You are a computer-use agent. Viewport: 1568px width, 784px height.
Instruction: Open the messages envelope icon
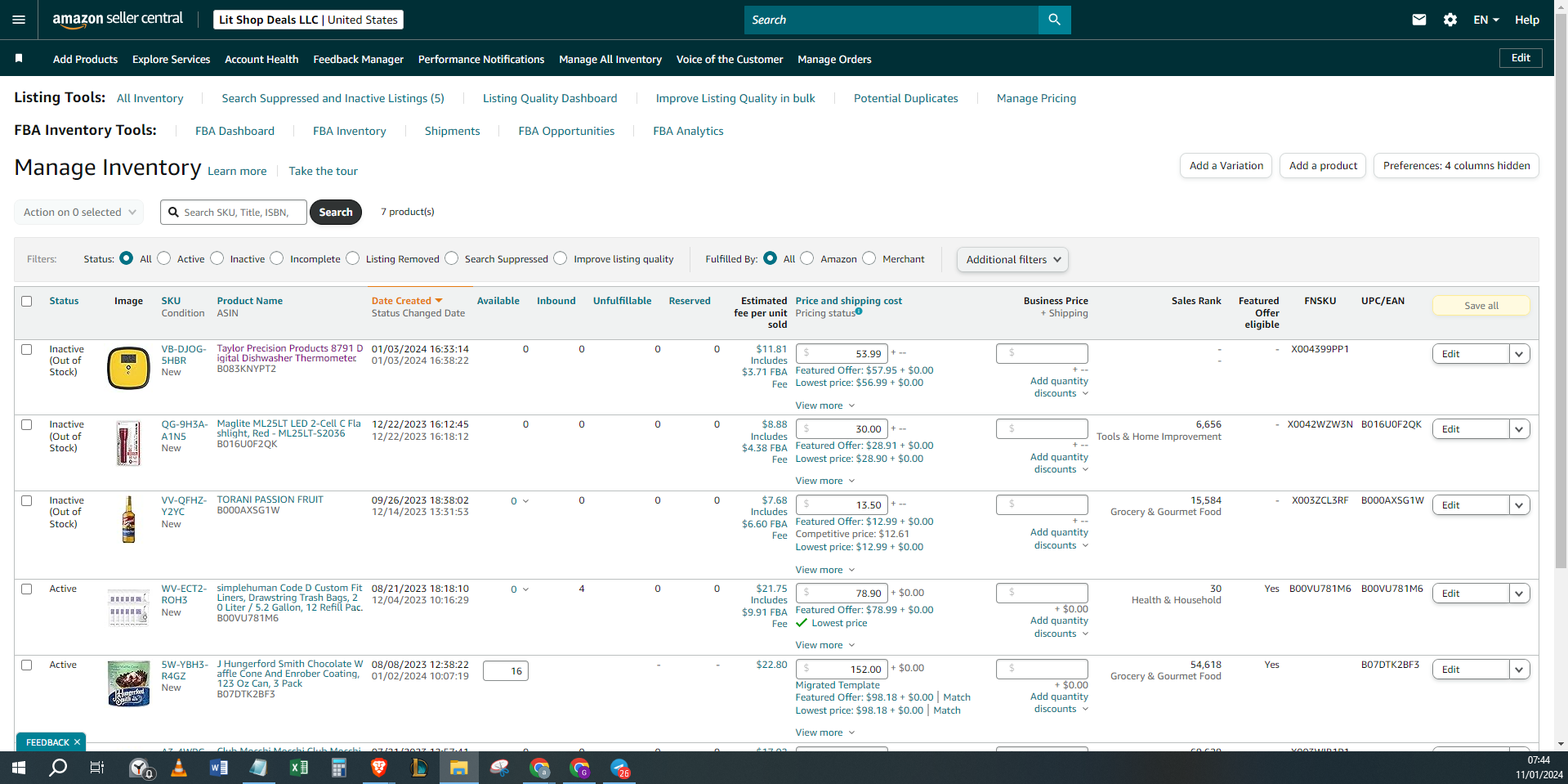tap(1419, 20)
